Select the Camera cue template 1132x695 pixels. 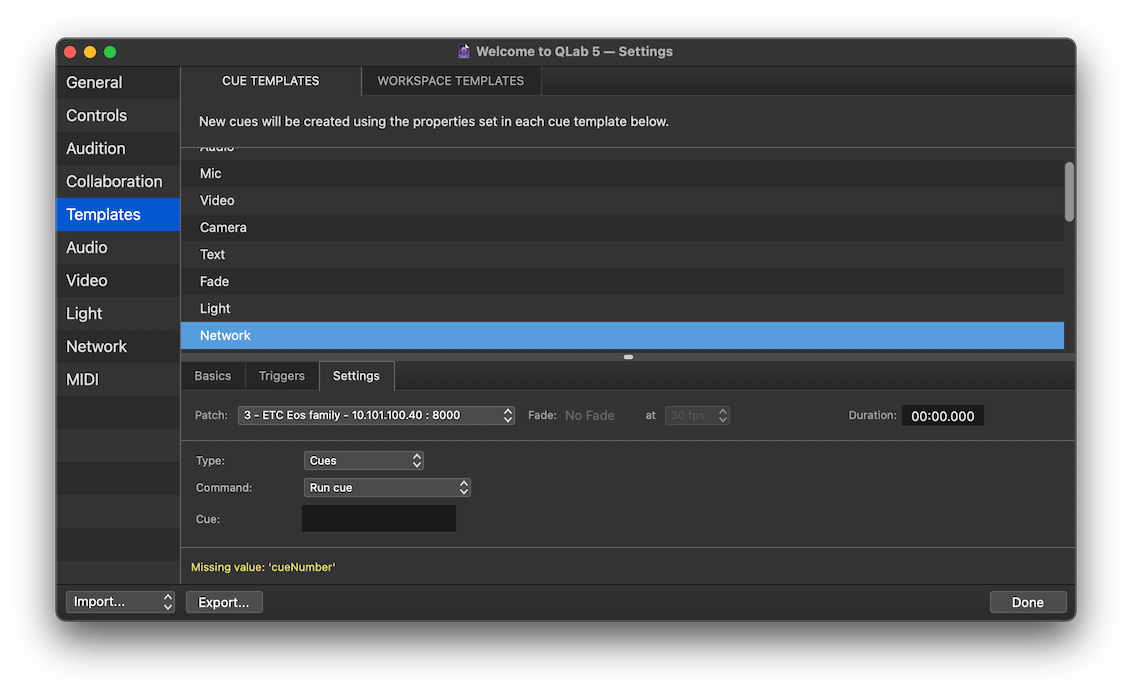(622, 227)
